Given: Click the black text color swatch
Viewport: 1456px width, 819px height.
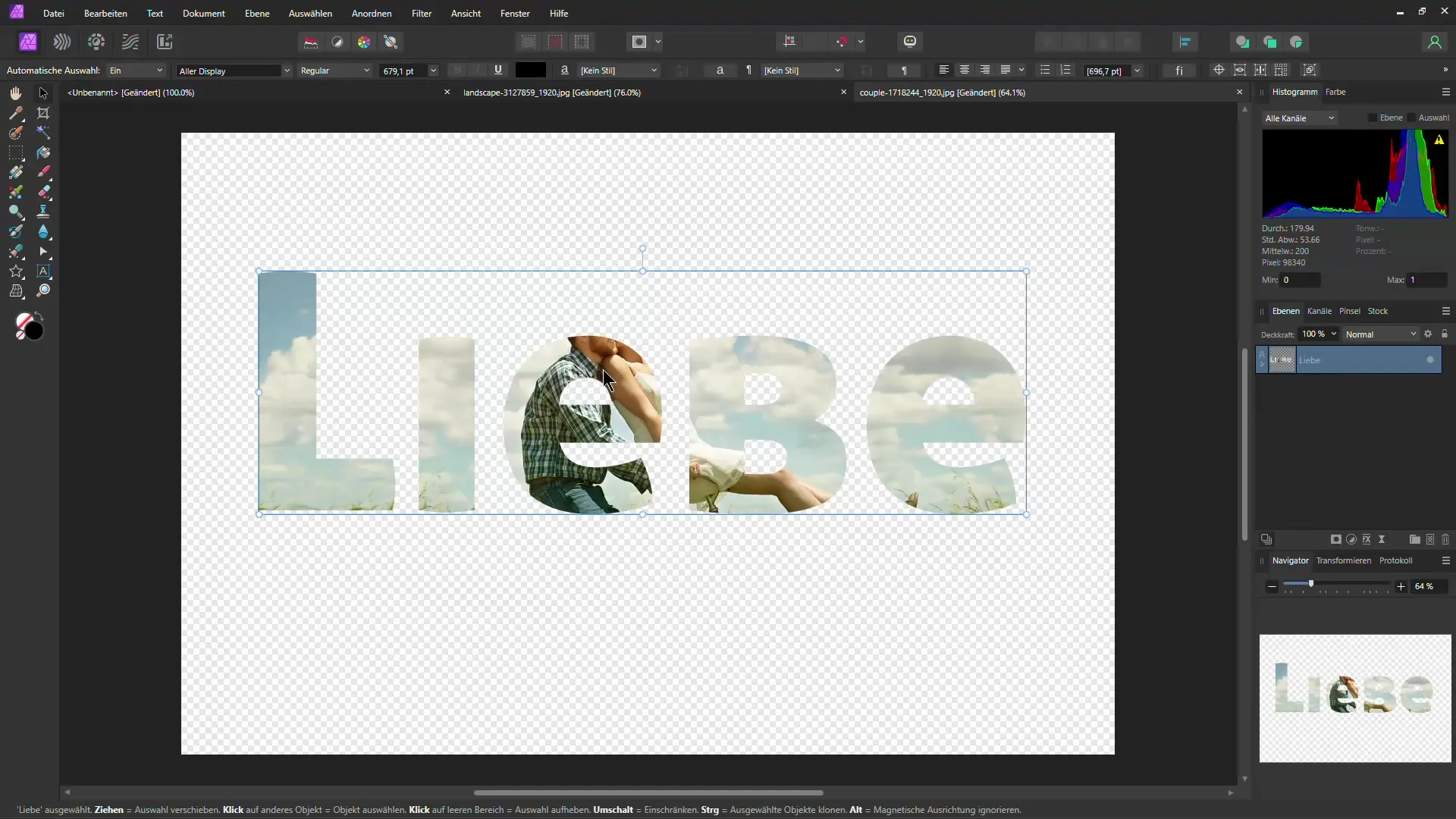Looking at the screenshot, I should pos(530,70).
